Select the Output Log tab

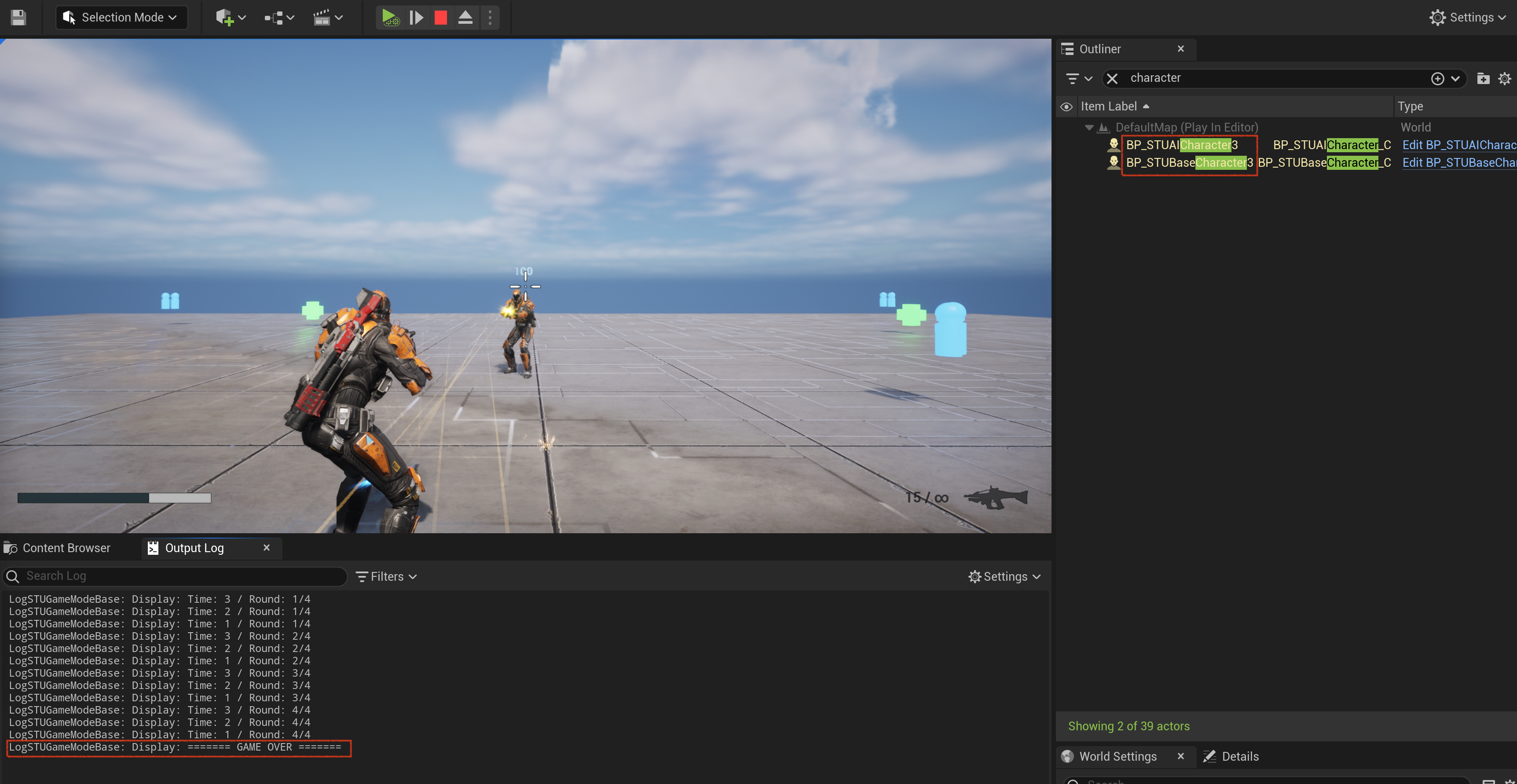click(194, 548)
